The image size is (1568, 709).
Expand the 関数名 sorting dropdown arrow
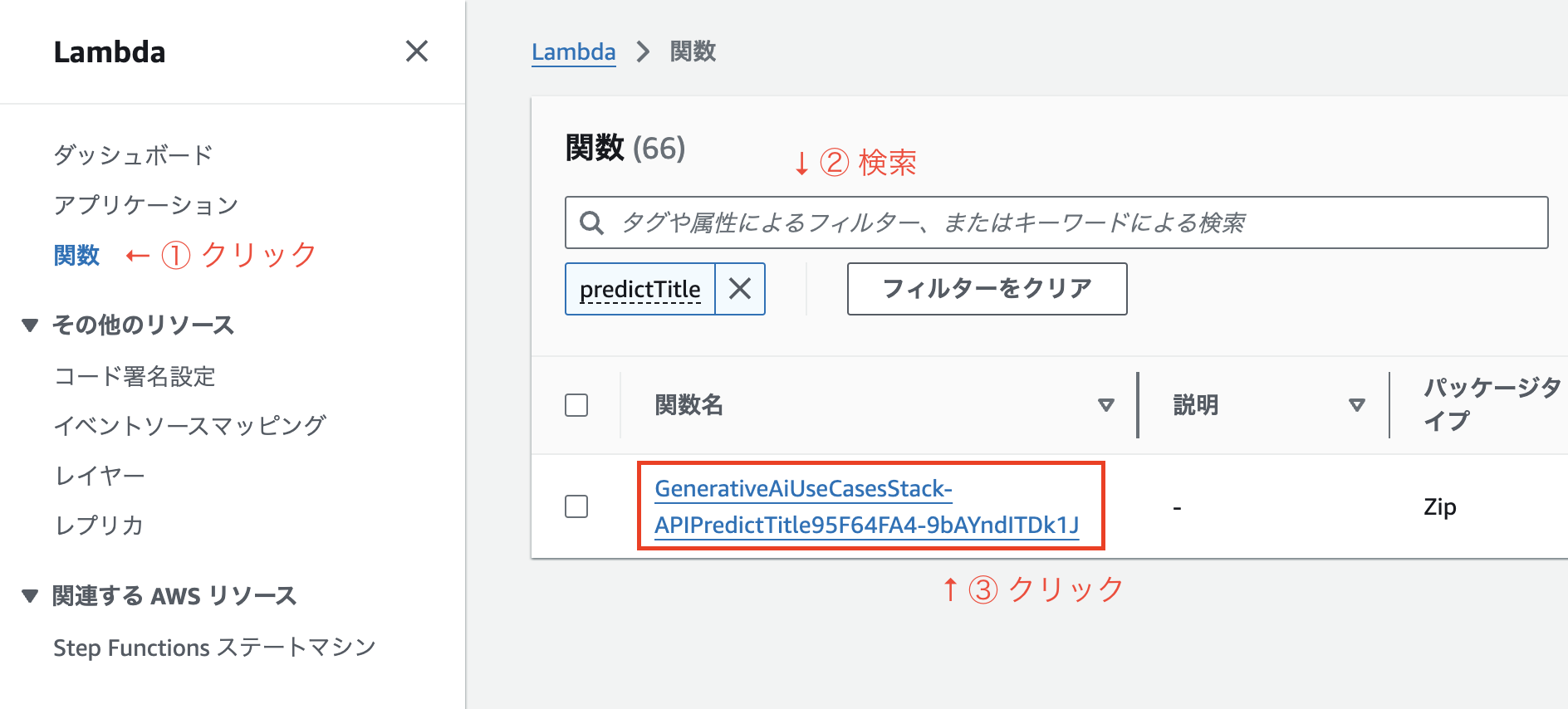(x=1107, y=405)
